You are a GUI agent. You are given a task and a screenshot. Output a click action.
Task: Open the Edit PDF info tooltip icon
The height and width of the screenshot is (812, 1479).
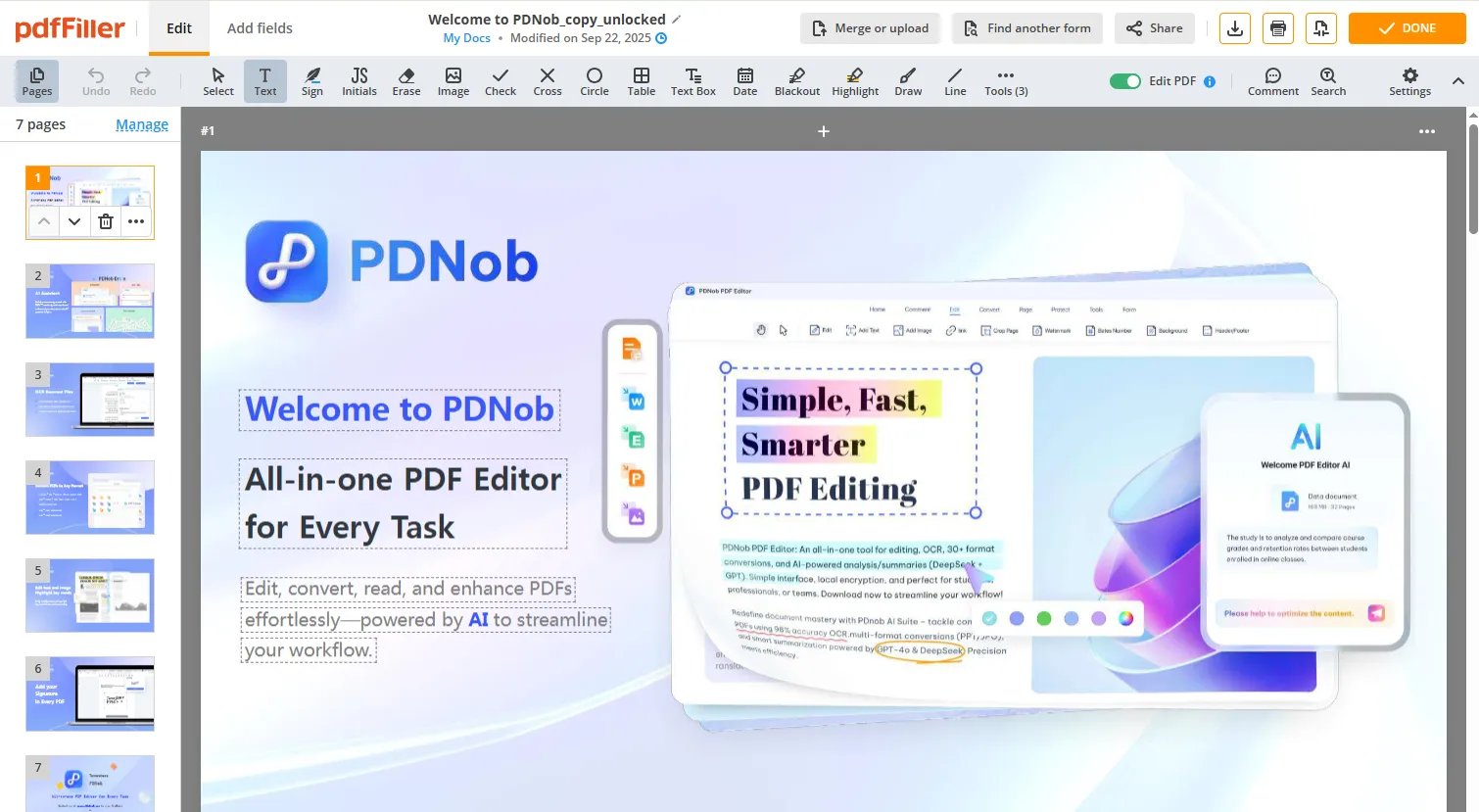pos(1210,81)
